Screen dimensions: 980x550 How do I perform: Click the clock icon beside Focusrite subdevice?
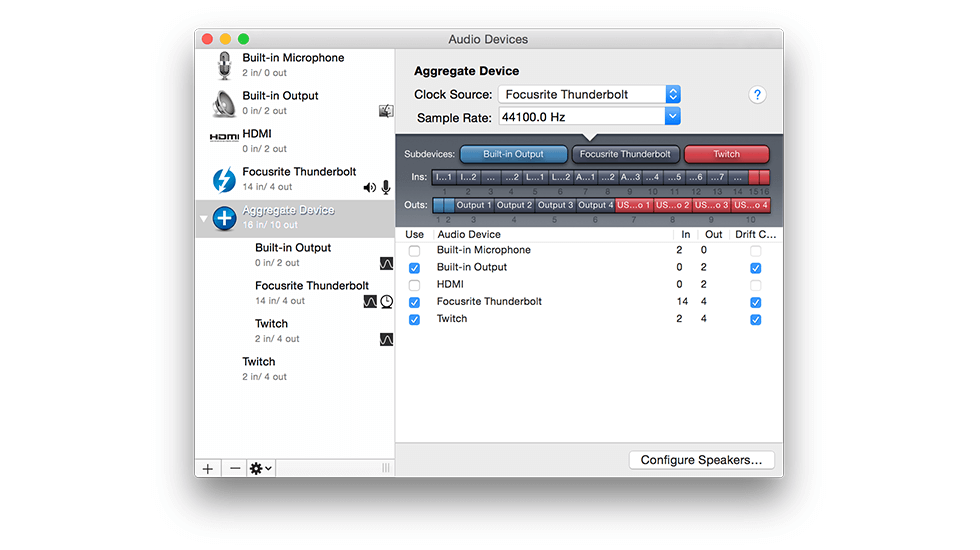[x=387, y=301]
